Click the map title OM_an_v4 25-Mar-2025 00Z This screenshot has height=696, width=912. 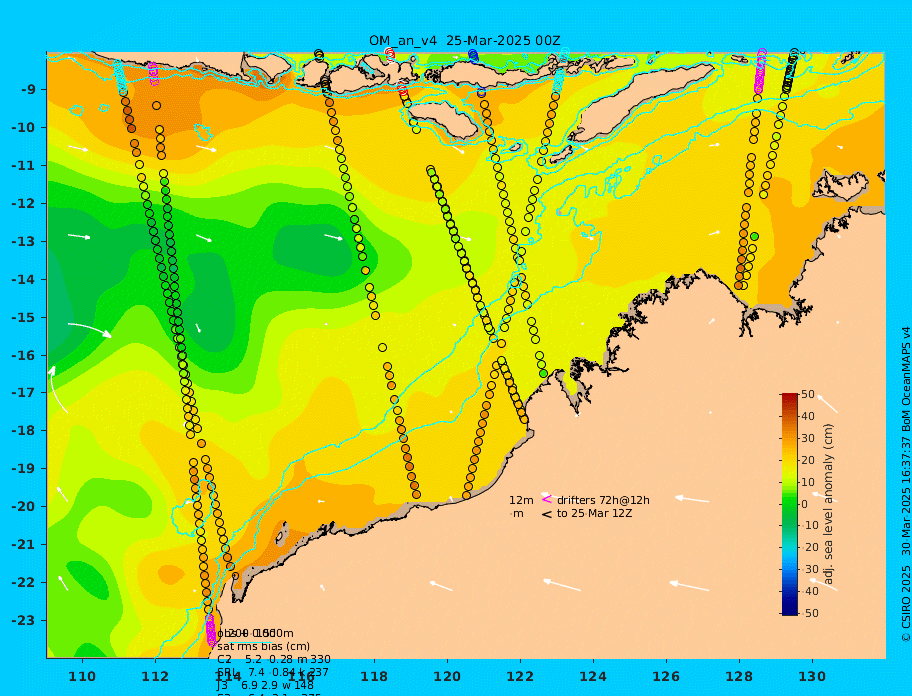coord(465,41)
